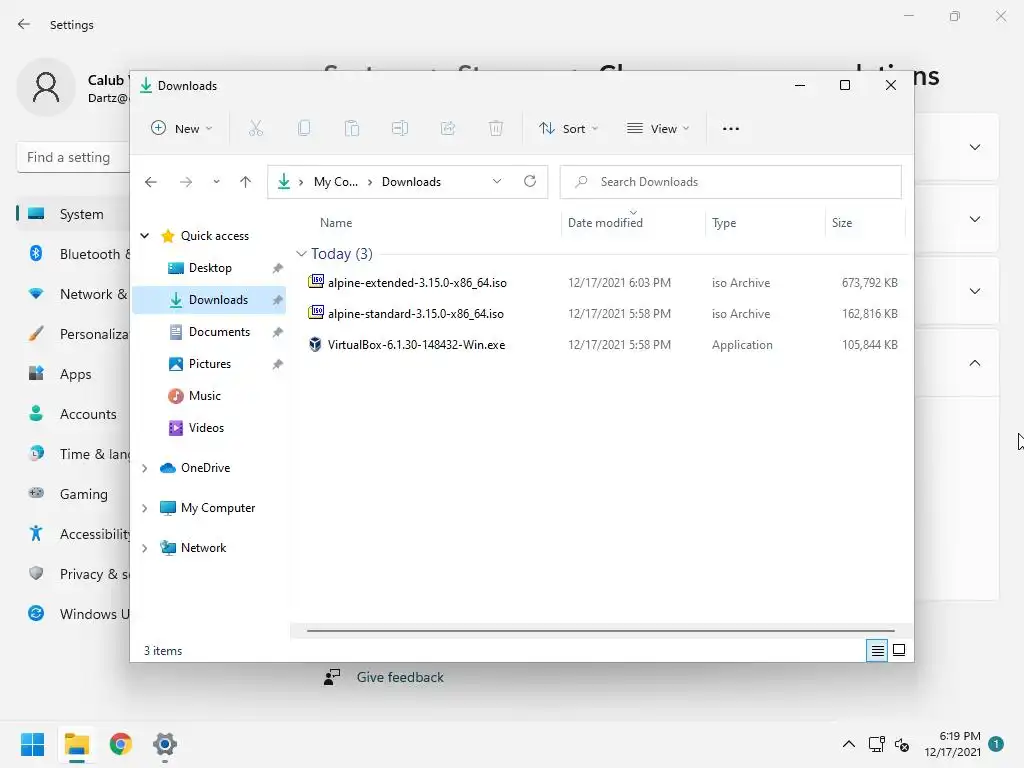Open the notification count badge
The image size is (1024, 768).
coord(996,744)
